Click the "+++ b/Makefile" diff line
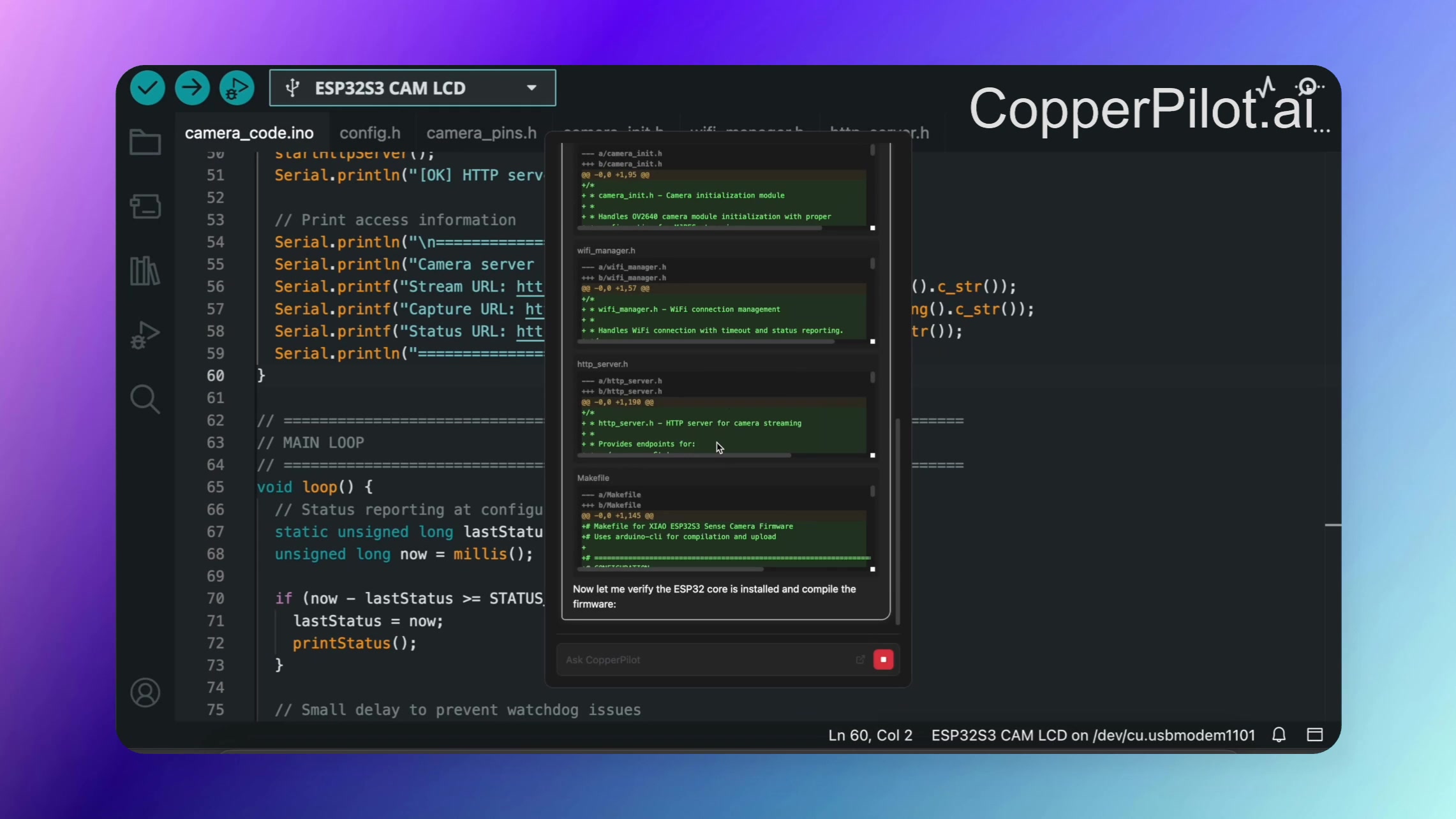 pyautogui.click(x=611, y=505)
